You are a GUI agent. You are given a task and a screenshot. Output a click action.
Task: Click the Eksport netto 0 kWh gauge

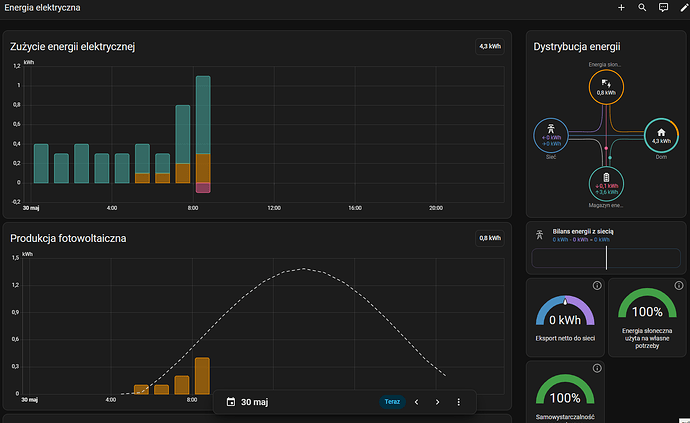(565, 312)
